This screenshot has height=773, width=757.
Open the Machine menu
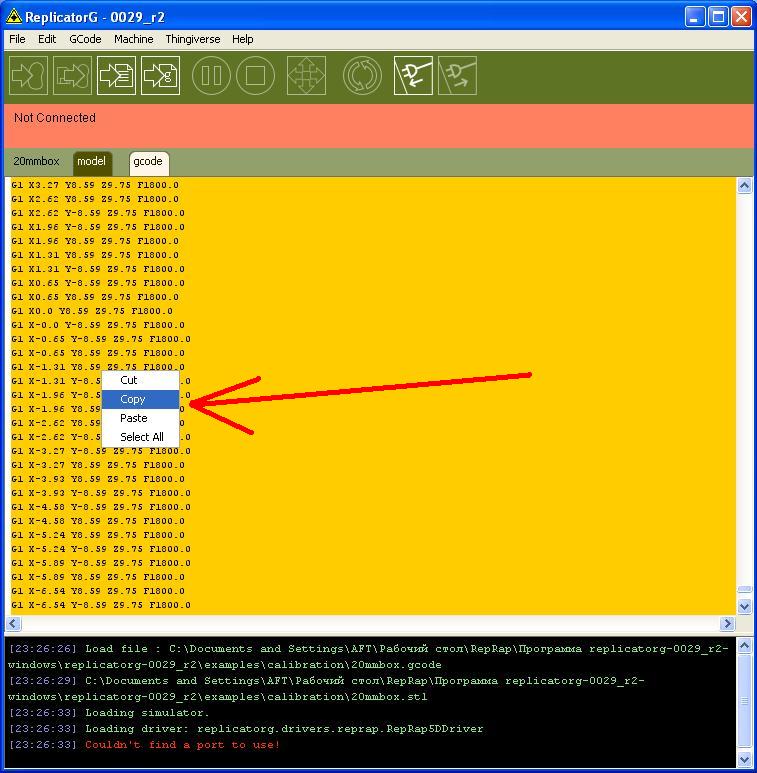click(134, 39)
